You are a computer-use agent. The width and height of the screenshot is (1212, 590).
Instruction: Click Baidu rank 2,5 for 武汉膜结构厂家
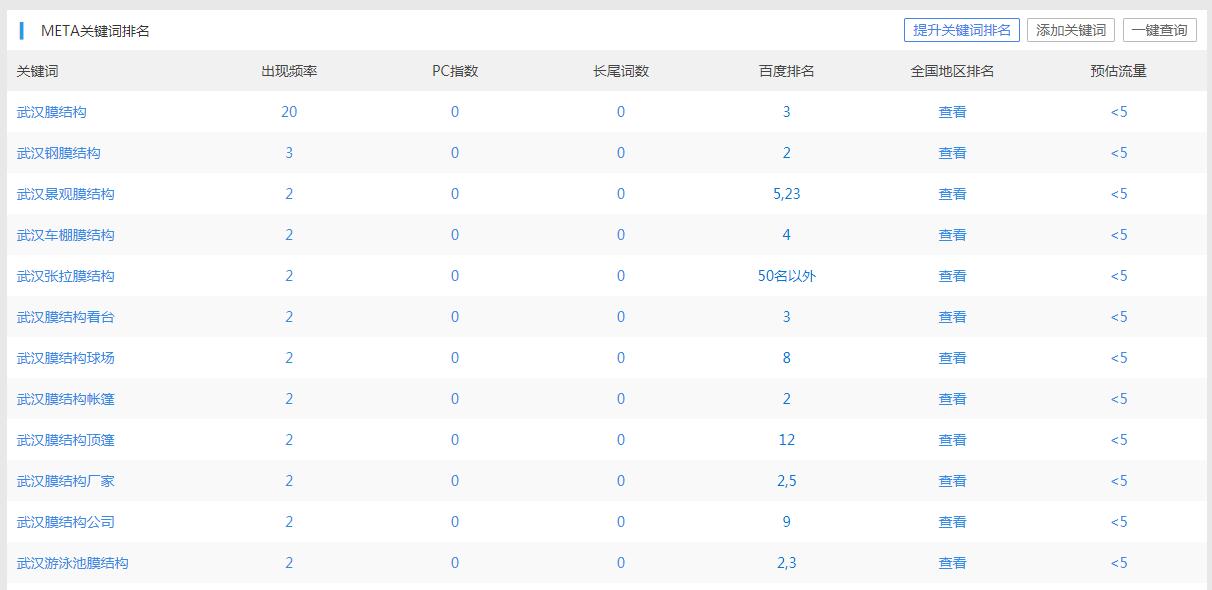point(786,481)
